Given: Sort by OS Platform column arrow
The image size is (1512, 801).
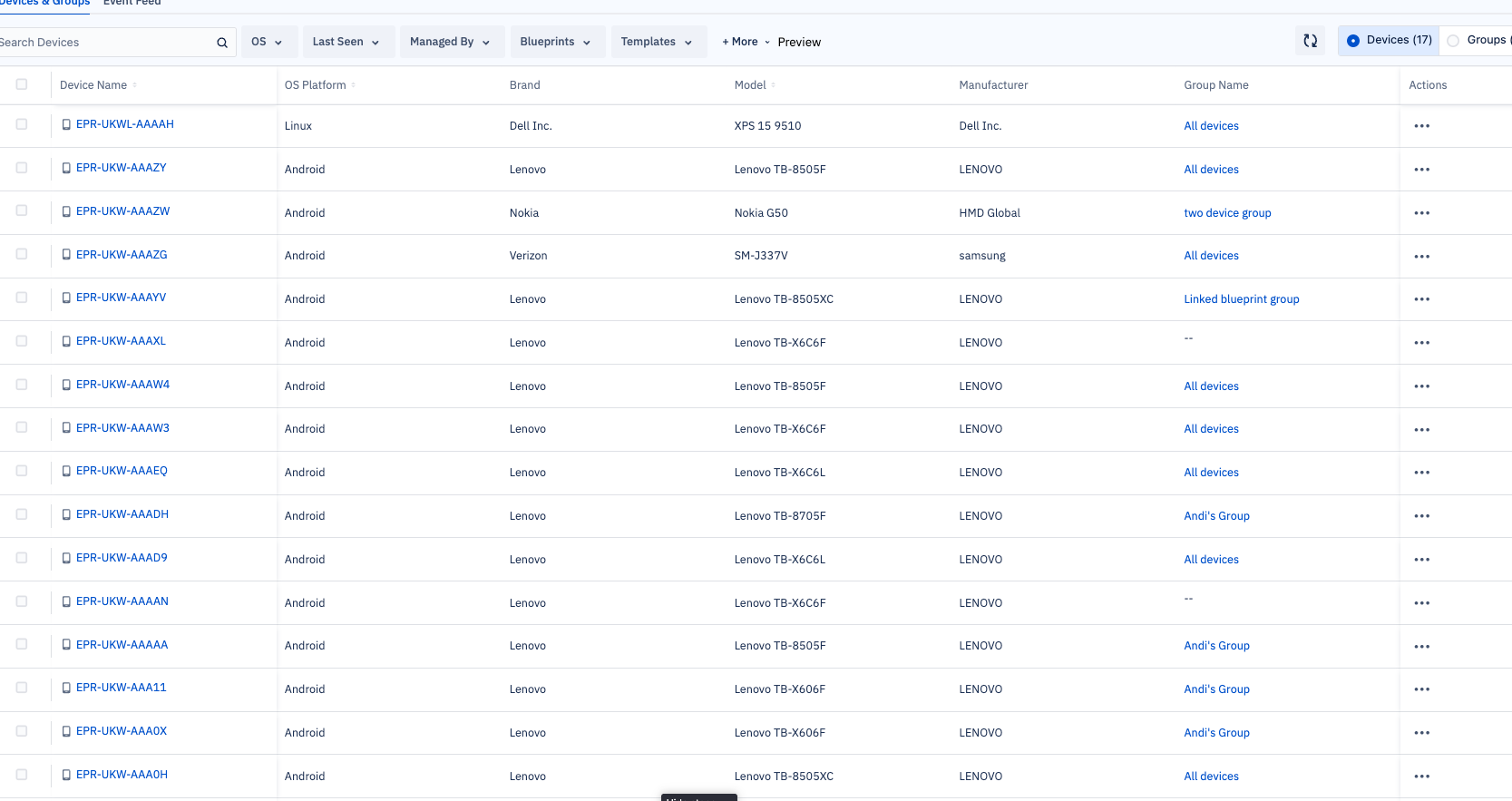Looking at the screenshot, I should (x=354, y=85).
